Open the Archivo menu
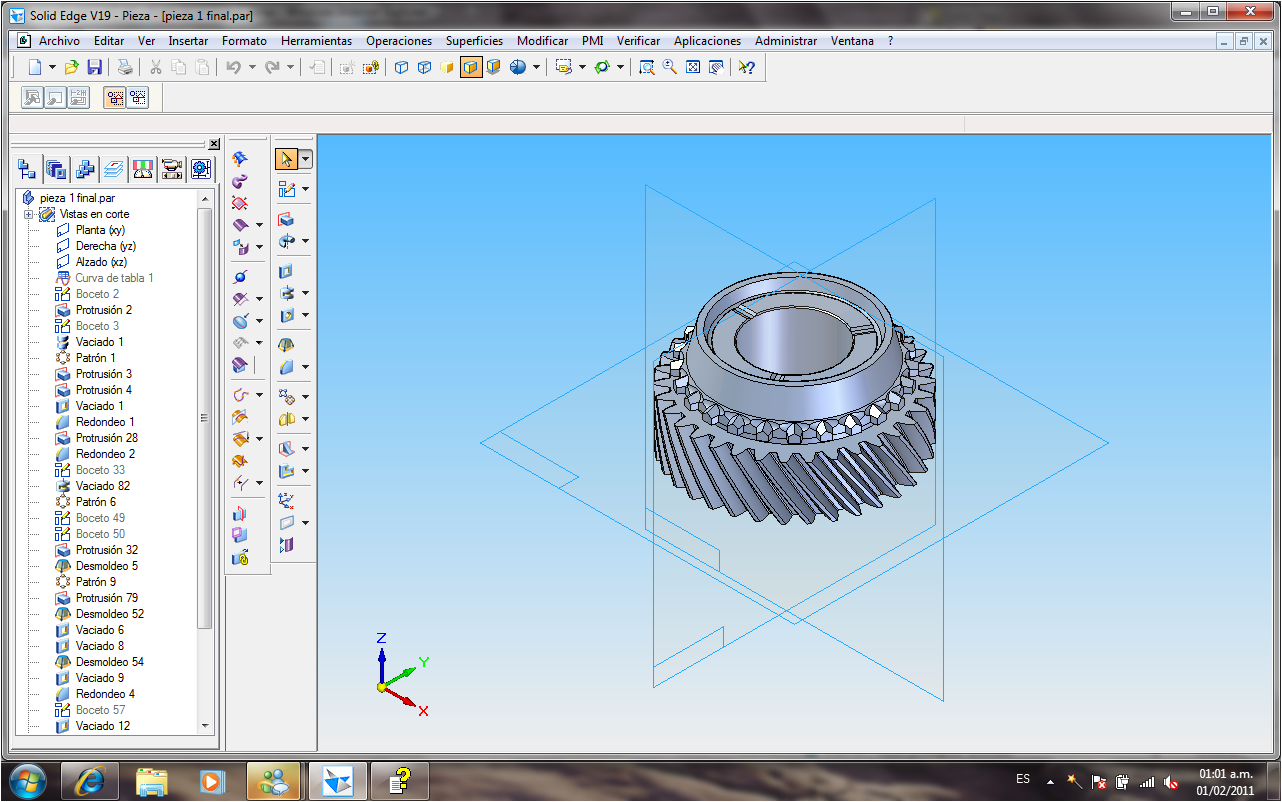Viewport: 1282px width, 802px height. [x=59, y=41]
